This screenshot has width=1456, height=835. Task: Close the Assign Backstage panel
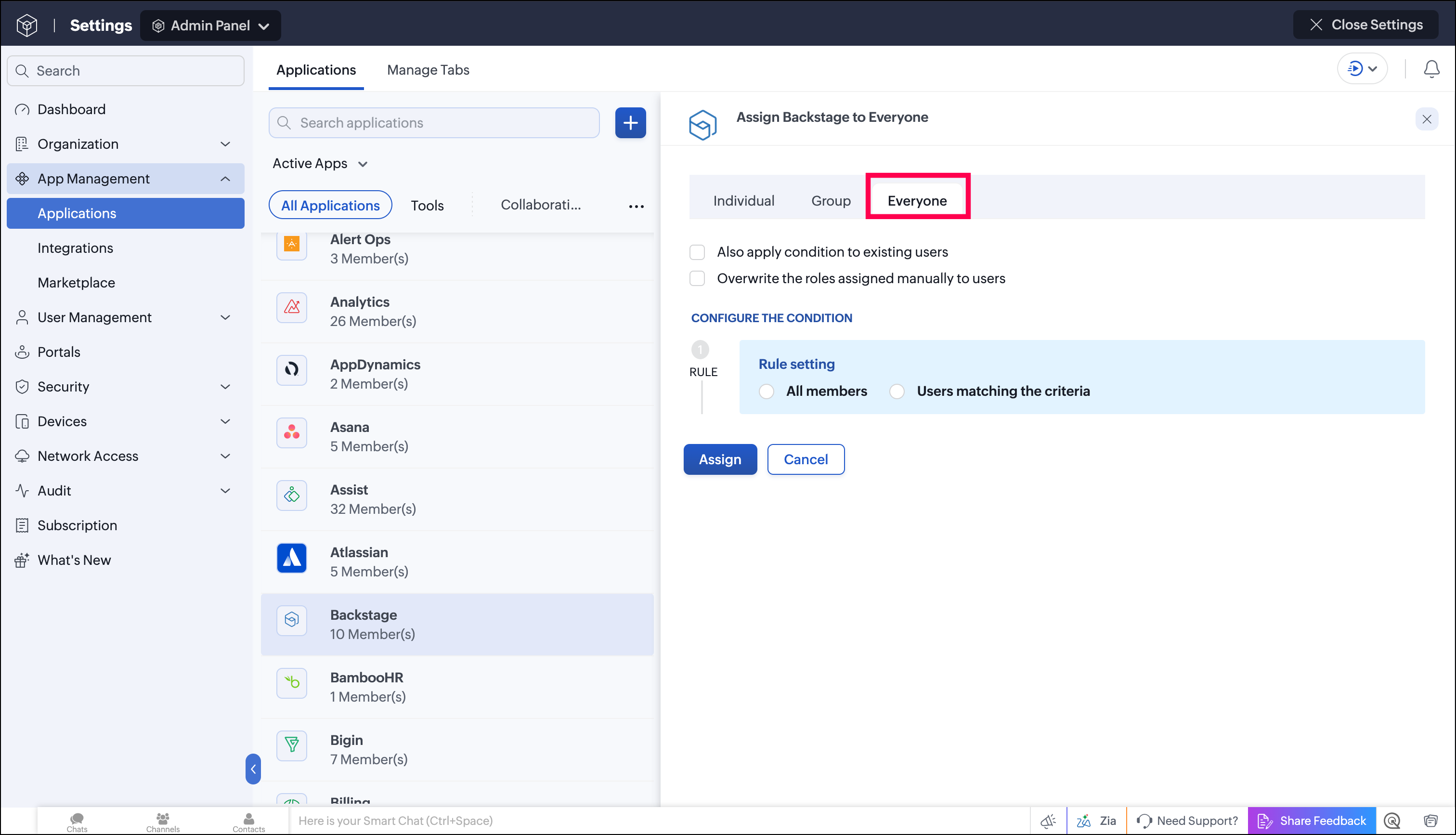point(1426,119)
